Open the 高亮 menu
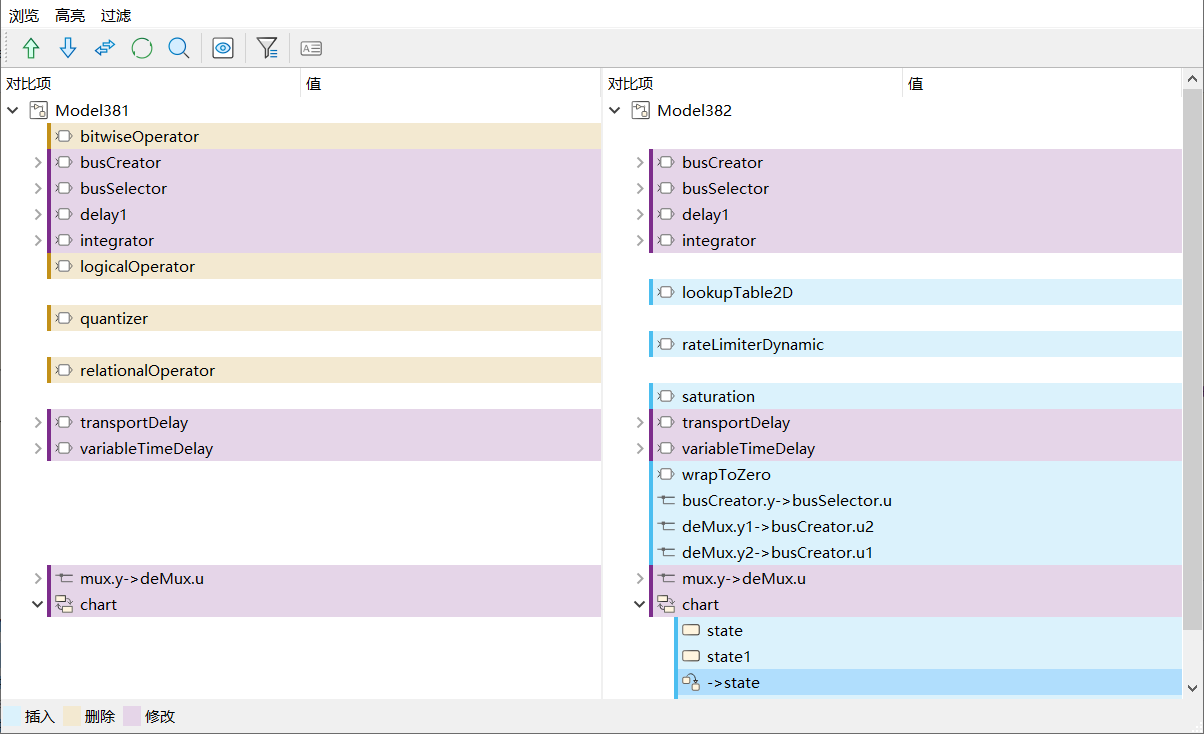1204x734 pixels. pyautogui.click(x=70, y=16)
